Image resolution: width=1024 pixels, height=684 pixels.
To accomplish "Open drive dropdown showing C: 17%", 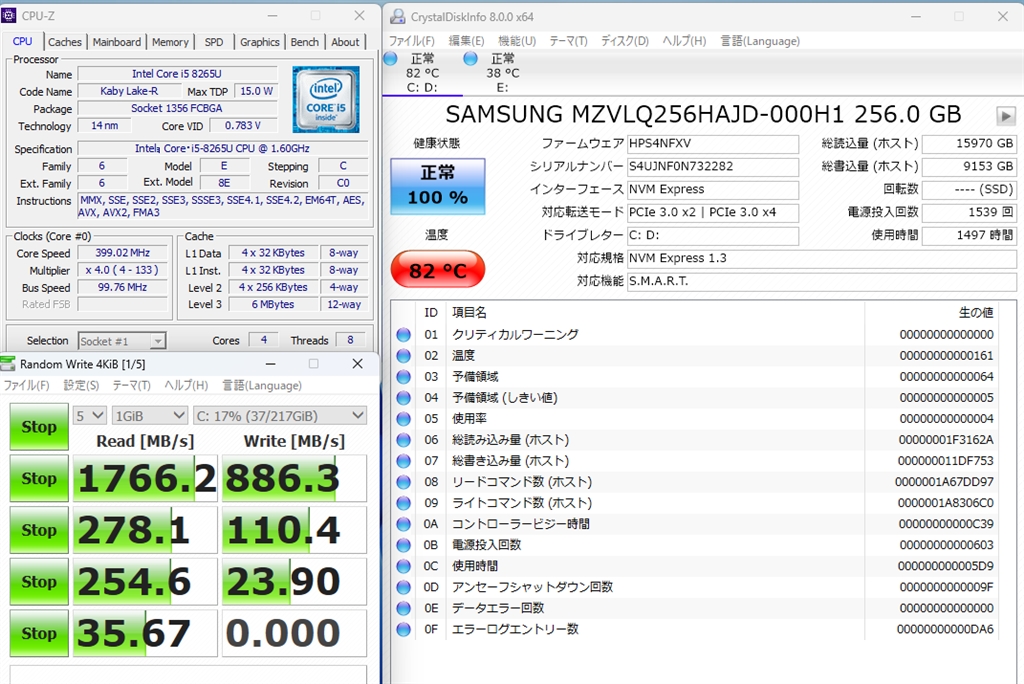I will pos(280,415).
